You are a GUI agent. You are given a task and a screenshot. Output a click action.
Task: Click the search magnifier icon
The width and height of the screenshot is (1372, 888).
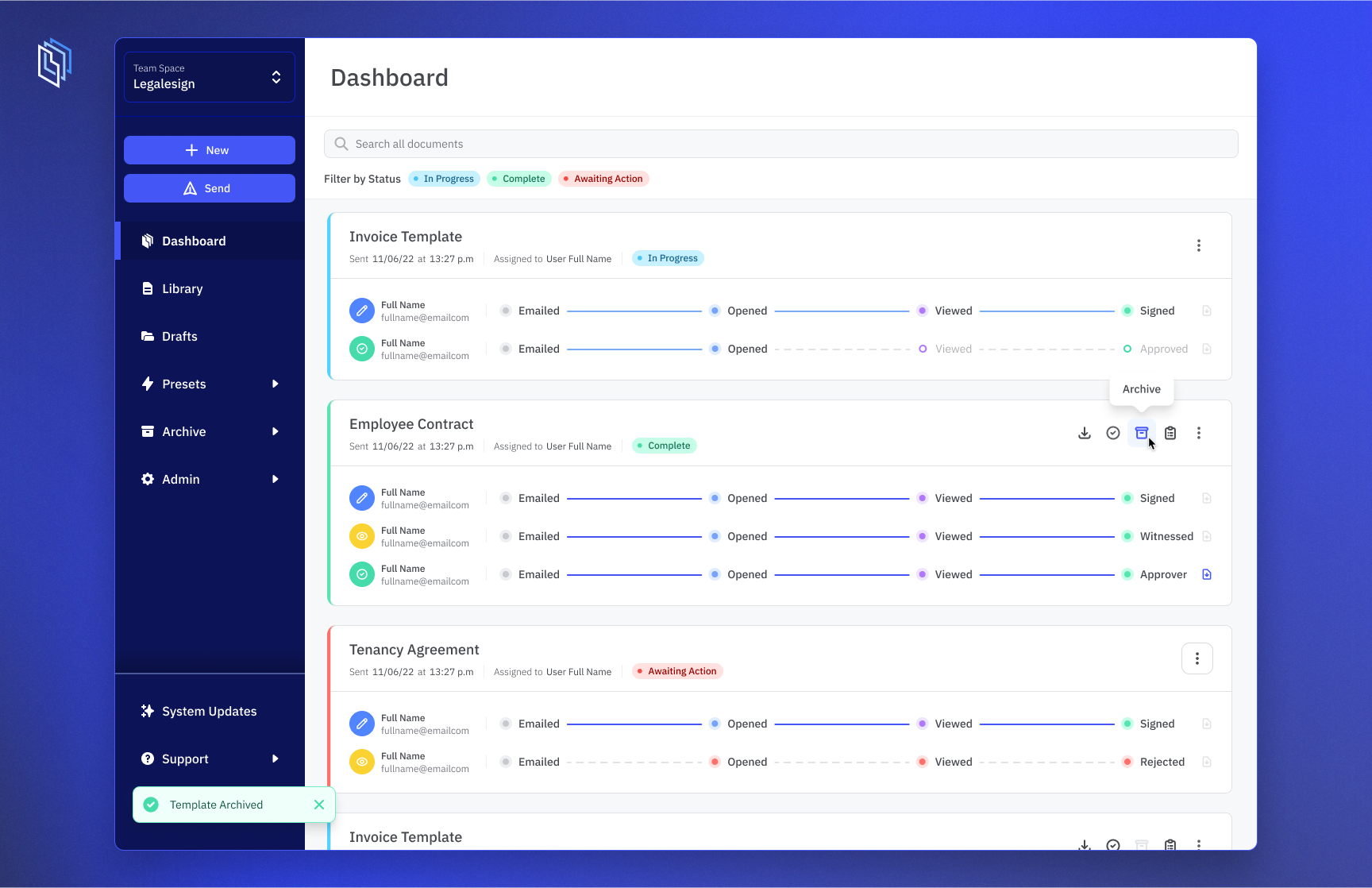[341, 144]
